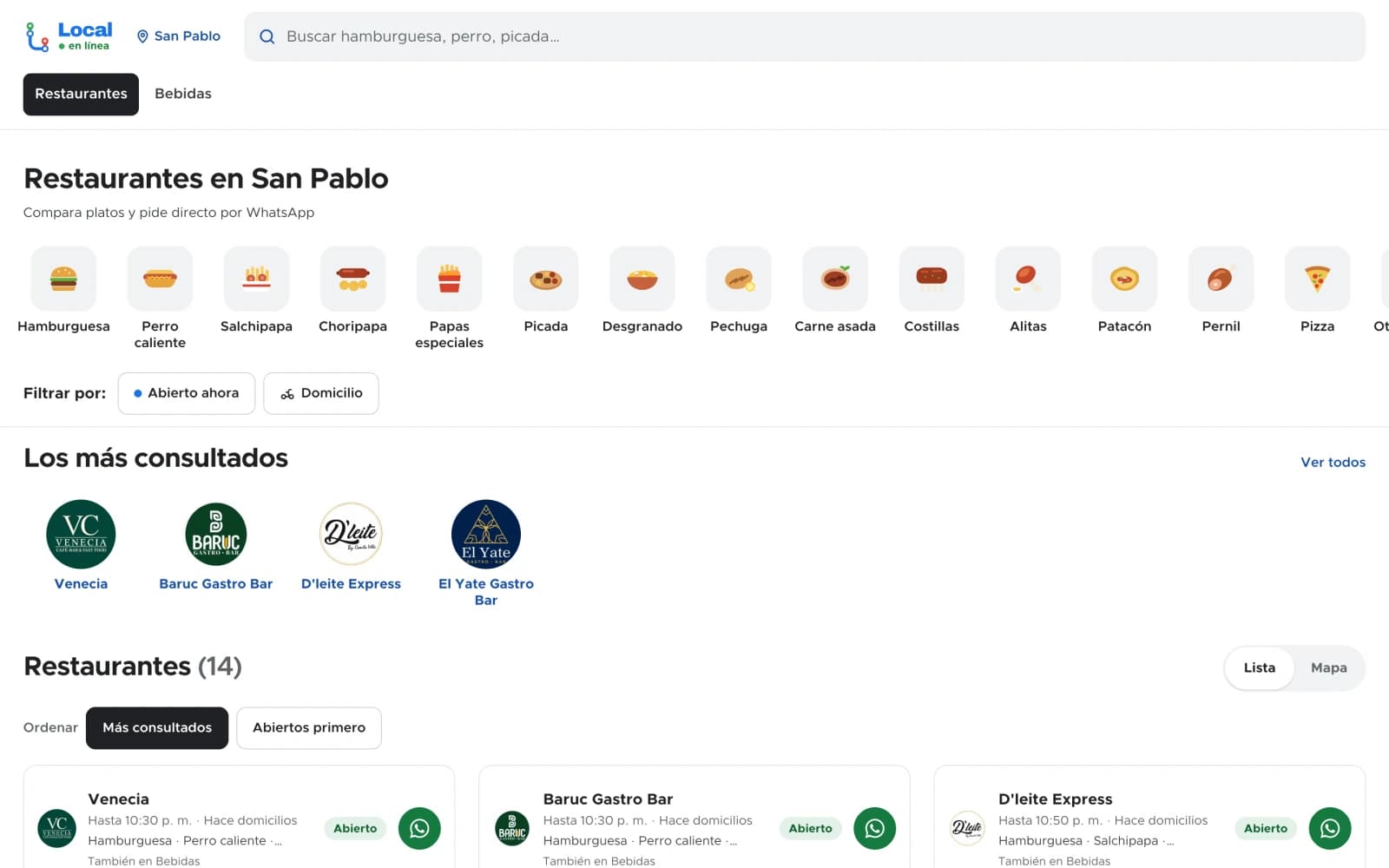The height and width of the screenshot is (868, 1389).
Task: Open Venecia in Los más consultados
Action: 81,545
